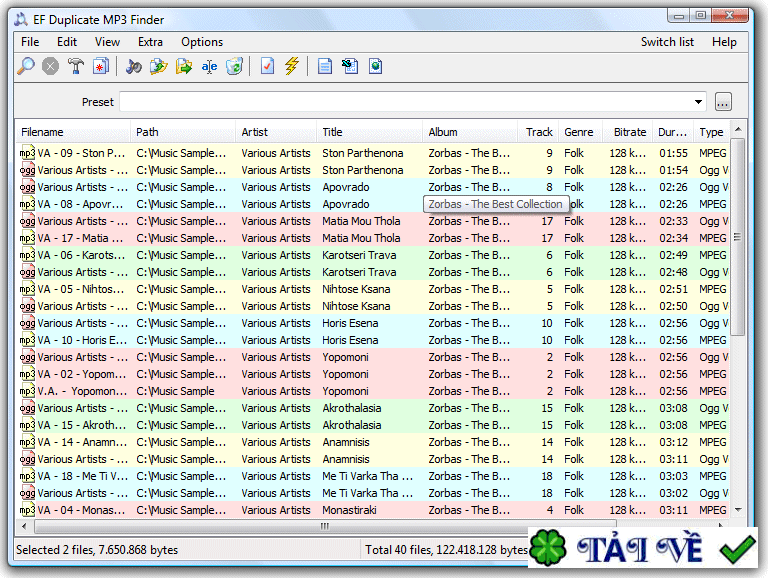
Task: Click the horizontal scrollbar thumb
Action: (x=323, y=526)
